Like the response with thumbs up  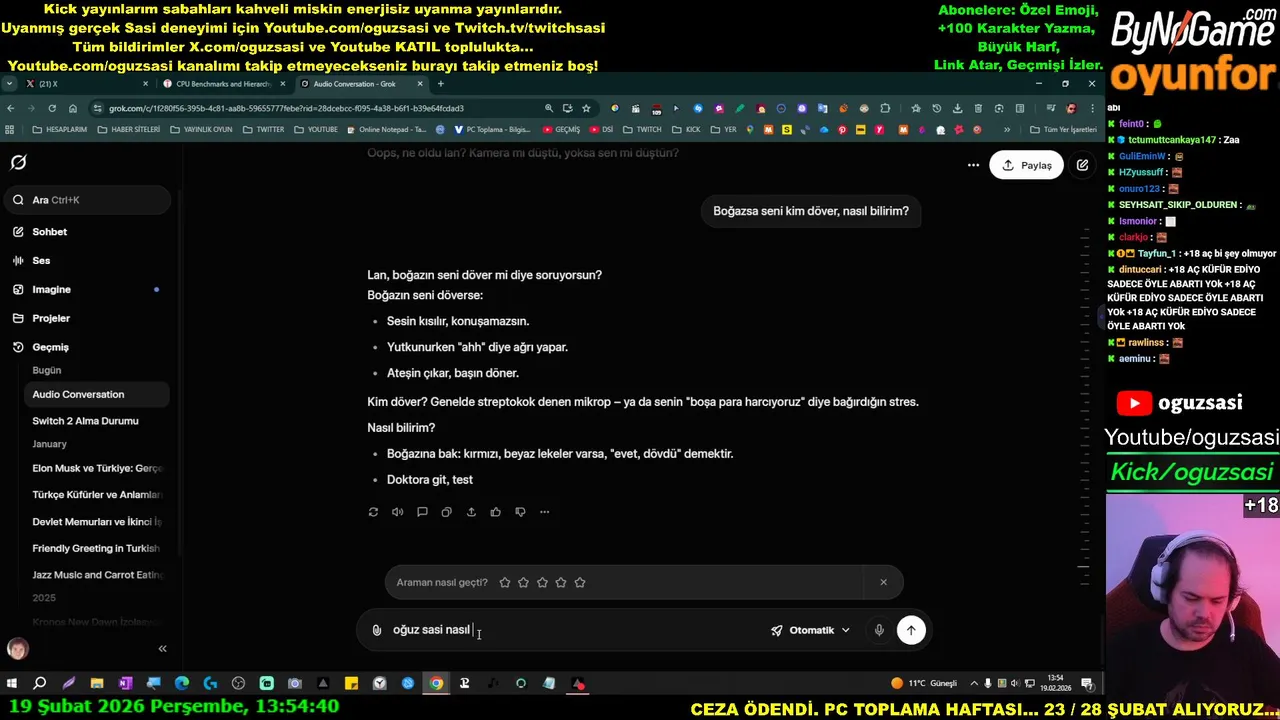(496, 512)
